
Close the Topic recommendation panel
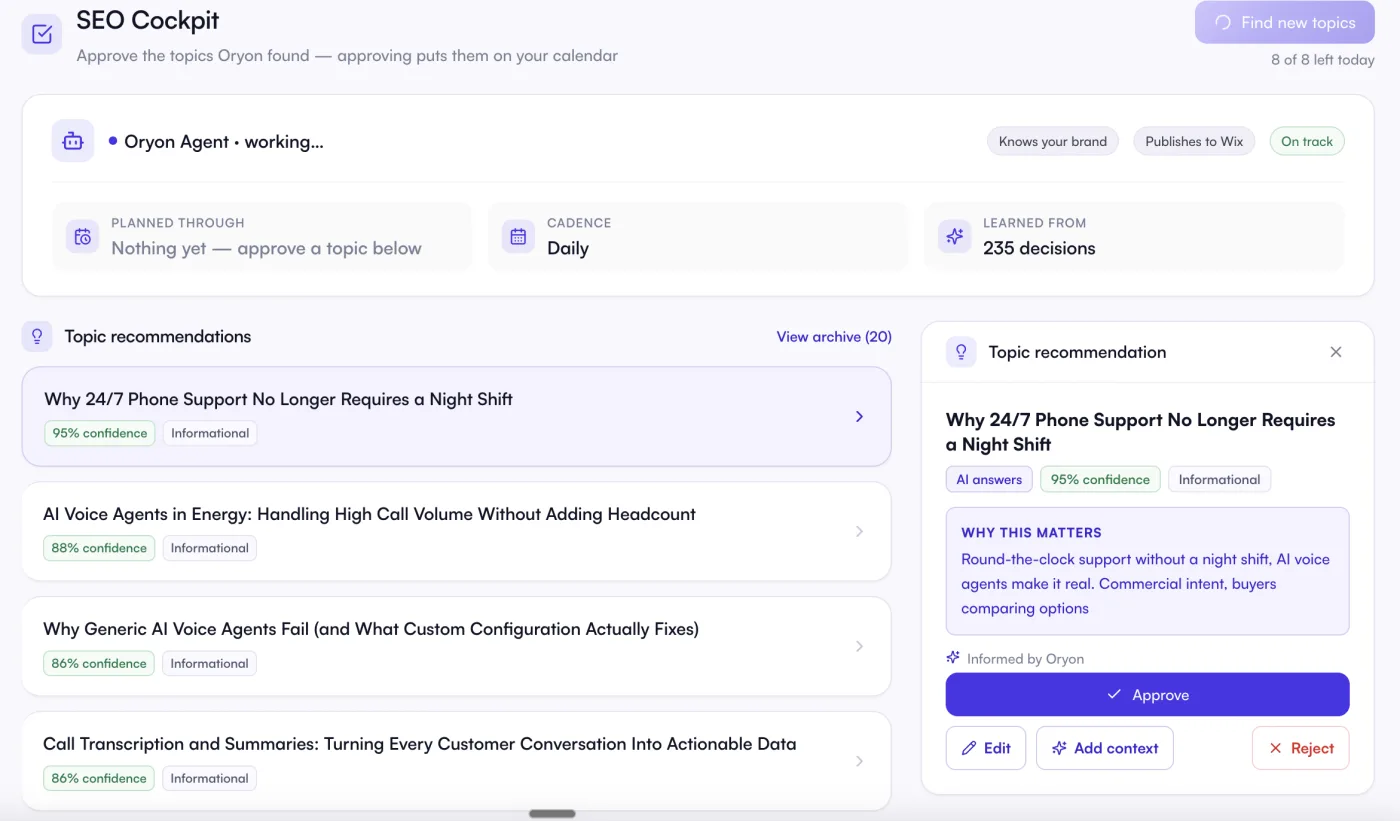pyautogui.click(x=1336, y=352)
